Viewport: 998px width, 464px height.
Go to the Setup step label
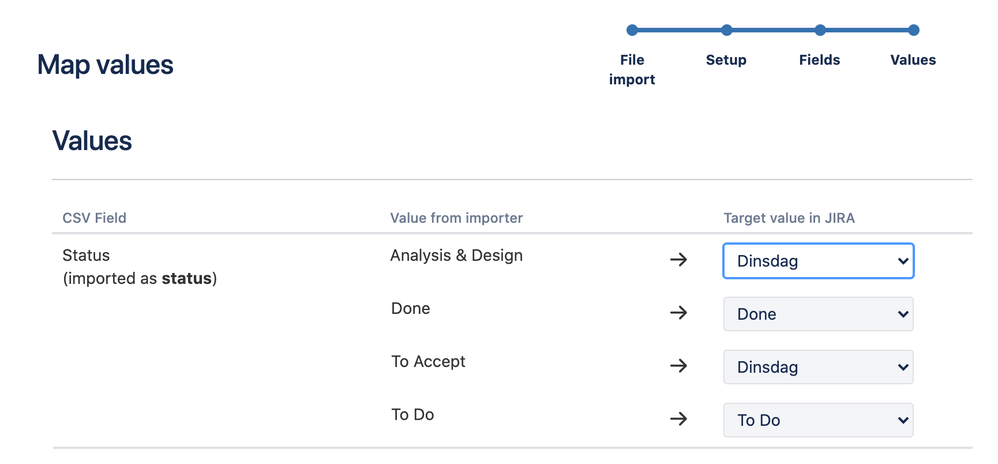726,60
